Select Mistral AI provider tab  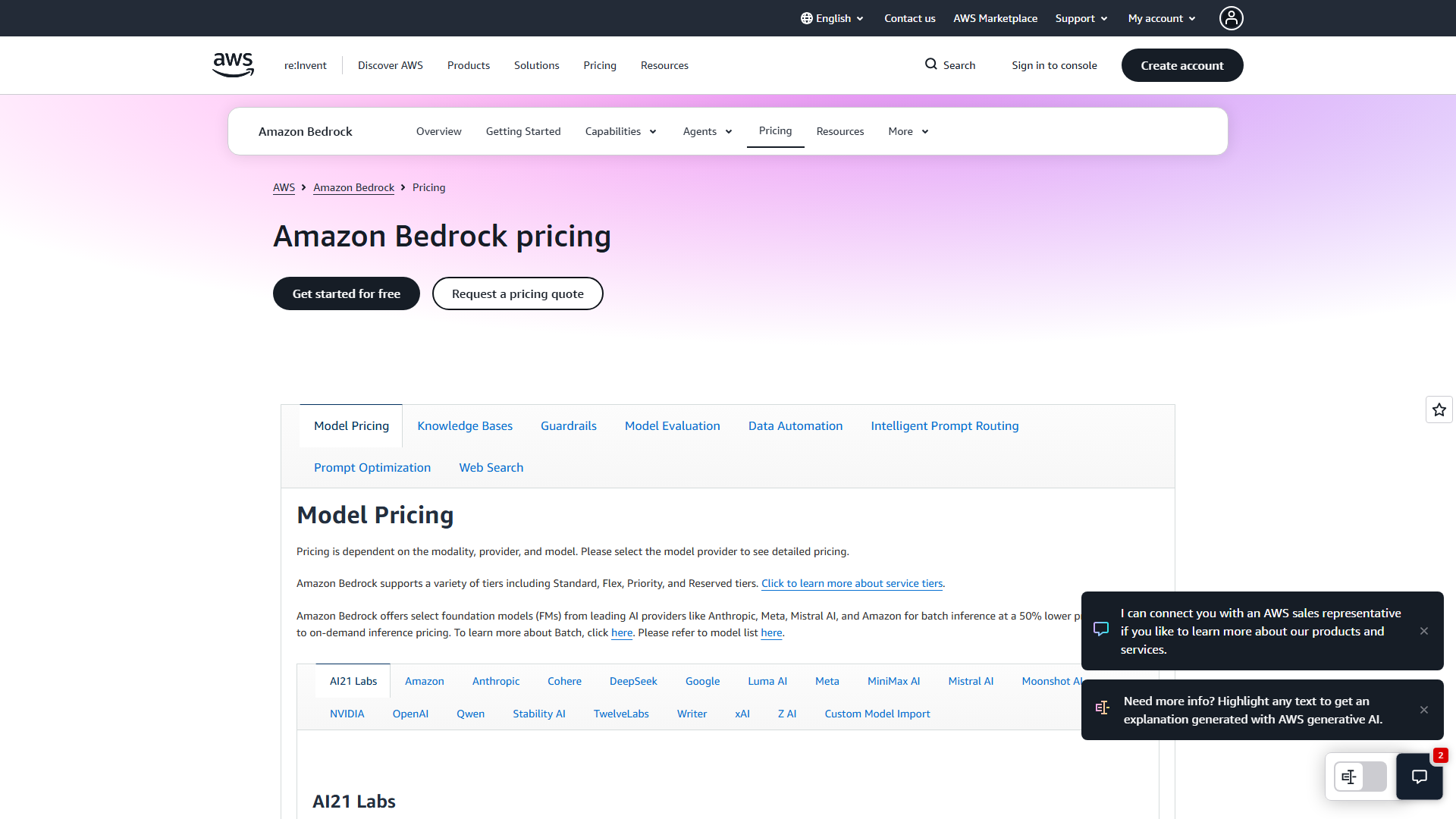point(970,681)
